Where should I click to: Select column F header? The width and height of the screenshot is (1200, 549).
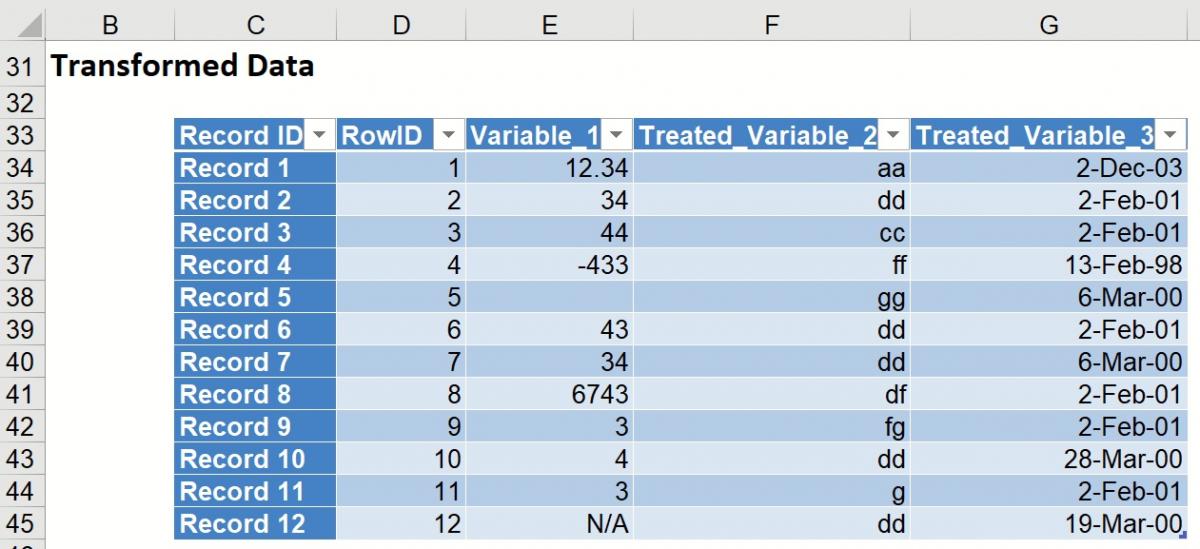pos(771,25)
